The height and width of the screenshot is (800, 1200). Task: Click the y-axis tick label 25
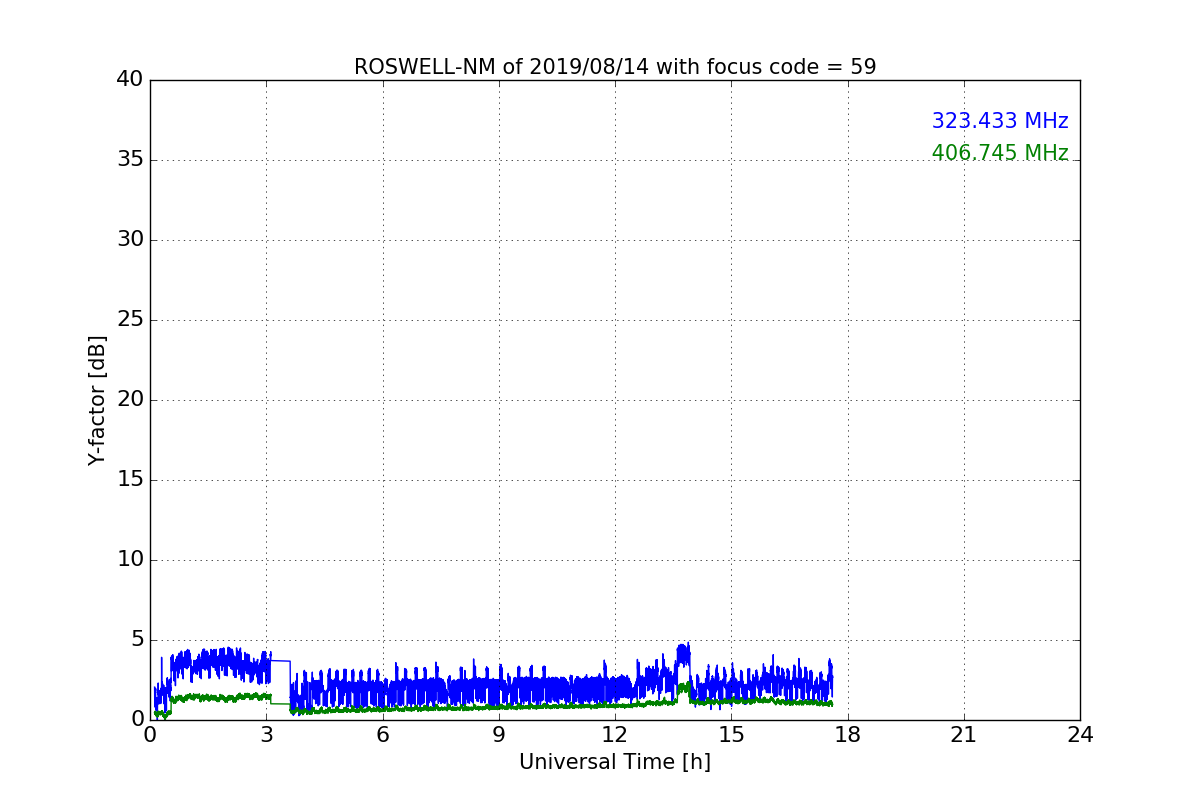(x=130, y=320)
